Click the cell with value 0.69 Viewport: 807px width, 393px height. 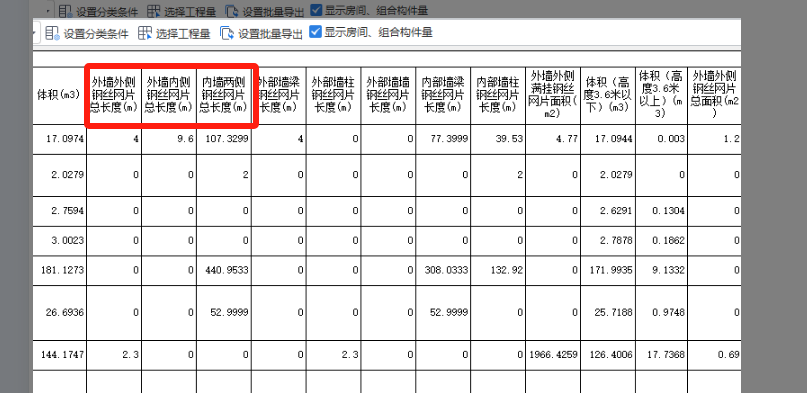714,354
